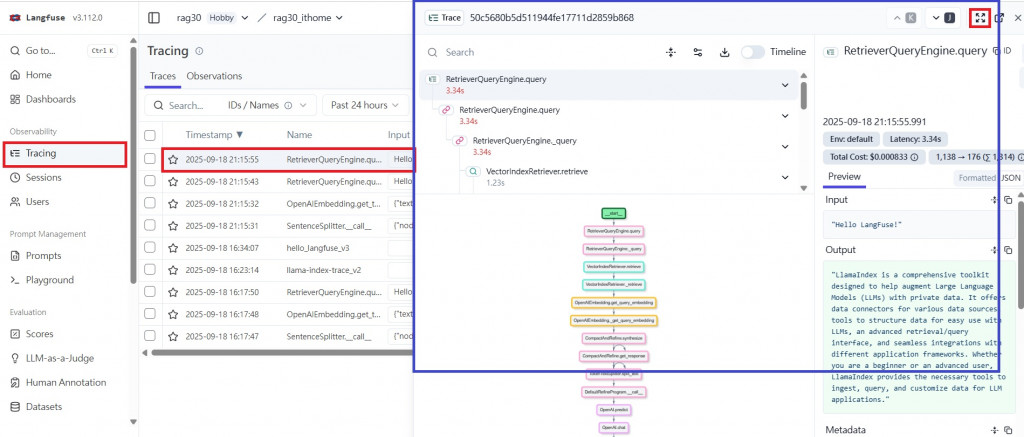Check the select-all header checkbox
The image size is (1024, 437).
[150, 135]
